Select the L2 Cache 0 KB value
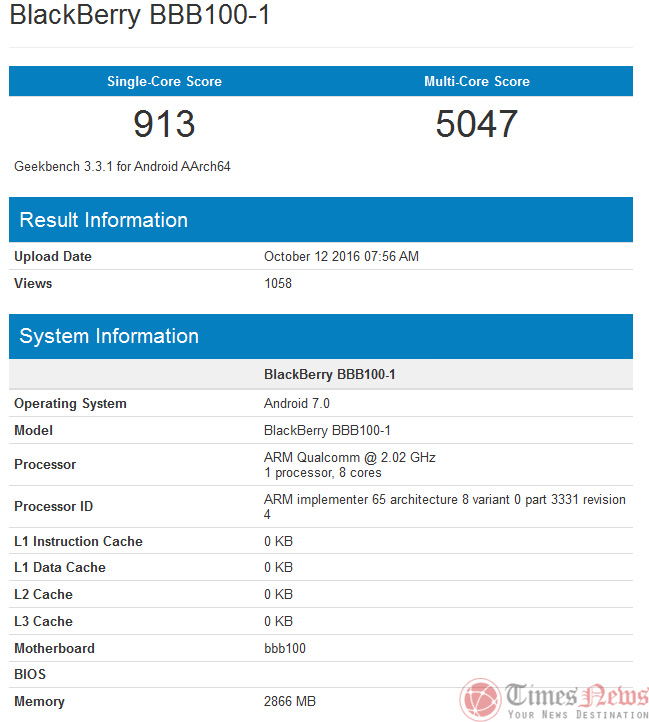Screen dimensions: 649x722 278,594
